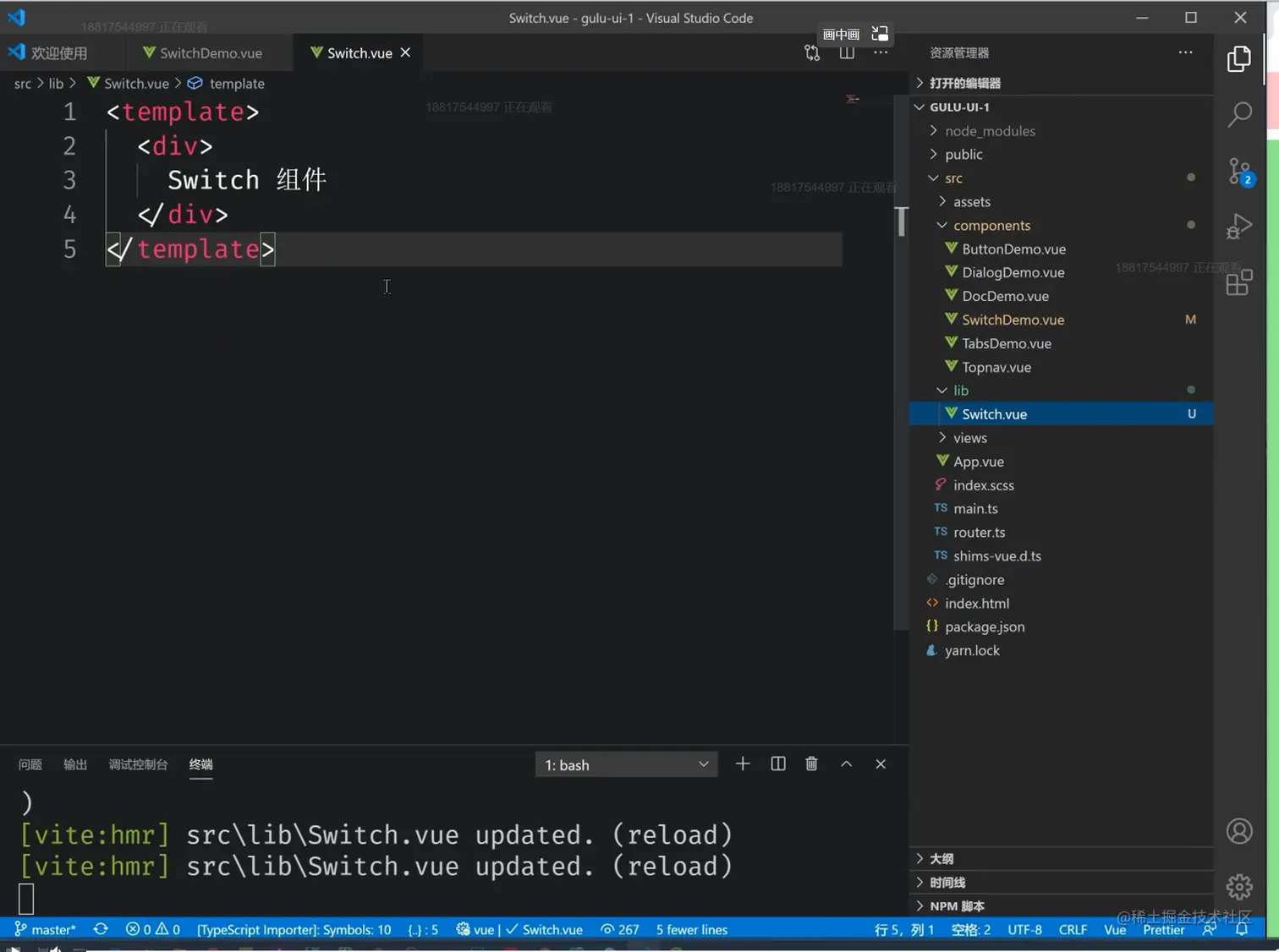Image resolution: width=1279 pixels, height=952 pixels.
Task: Split the terminal panel
Action: click(778, 764)
